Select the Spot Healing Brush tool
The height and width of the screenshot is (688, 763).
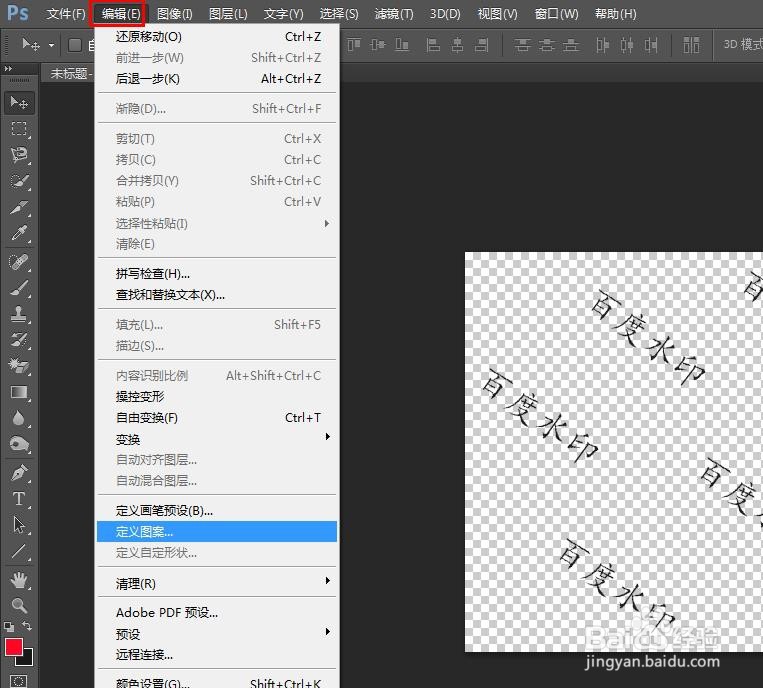coord(19,262)
